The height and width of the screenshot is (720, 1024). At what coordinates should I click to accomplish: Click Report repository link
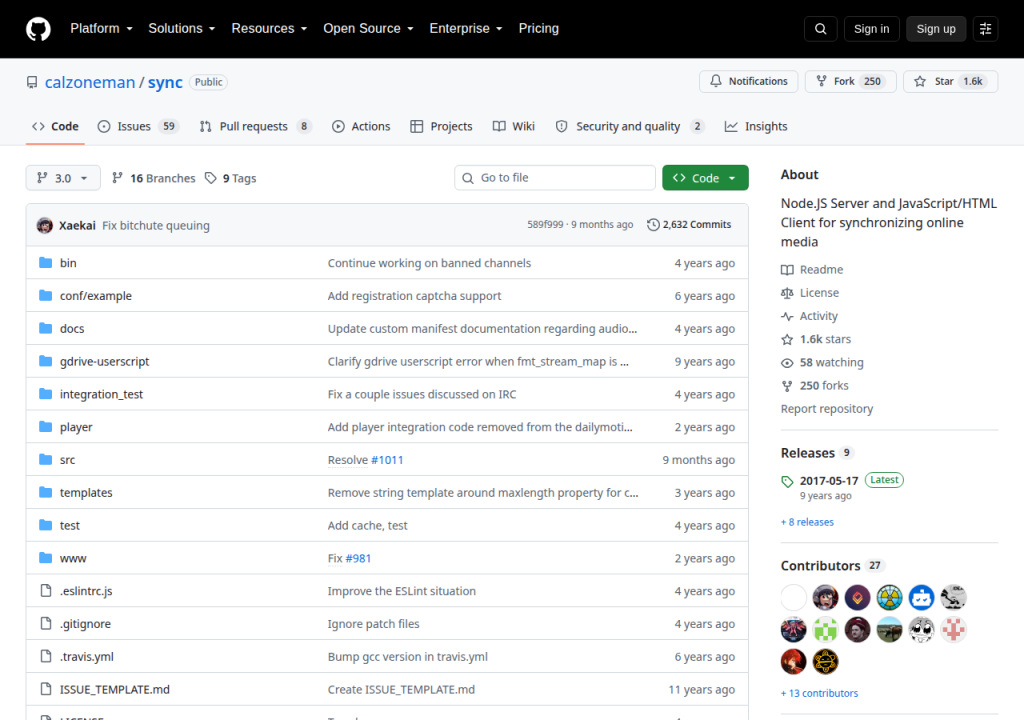point(827,408)
